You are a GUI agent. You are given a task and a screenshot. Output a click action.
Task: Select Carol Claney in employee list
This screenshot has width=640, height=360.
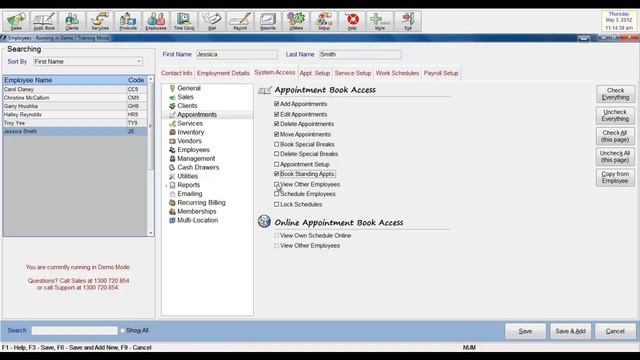(x=75, y=89)
